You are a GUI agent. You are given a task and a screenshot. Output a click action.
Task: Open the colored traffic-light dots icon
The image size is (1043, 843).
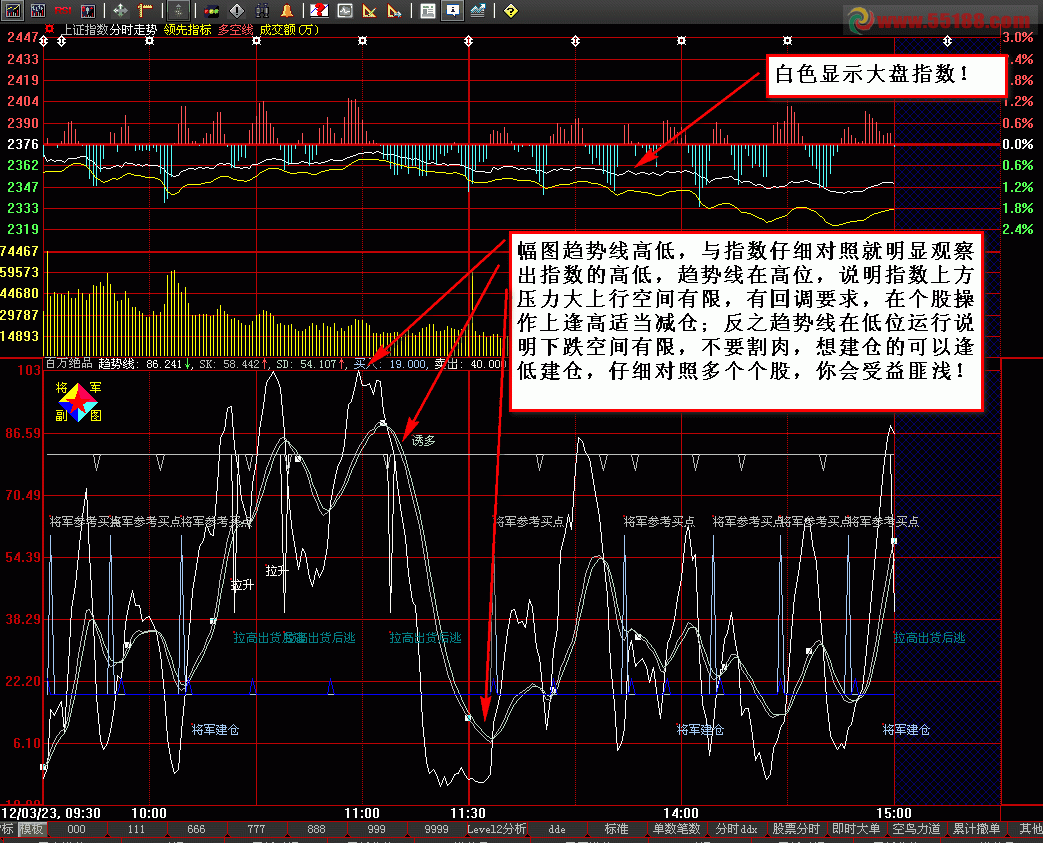[212, 10]
